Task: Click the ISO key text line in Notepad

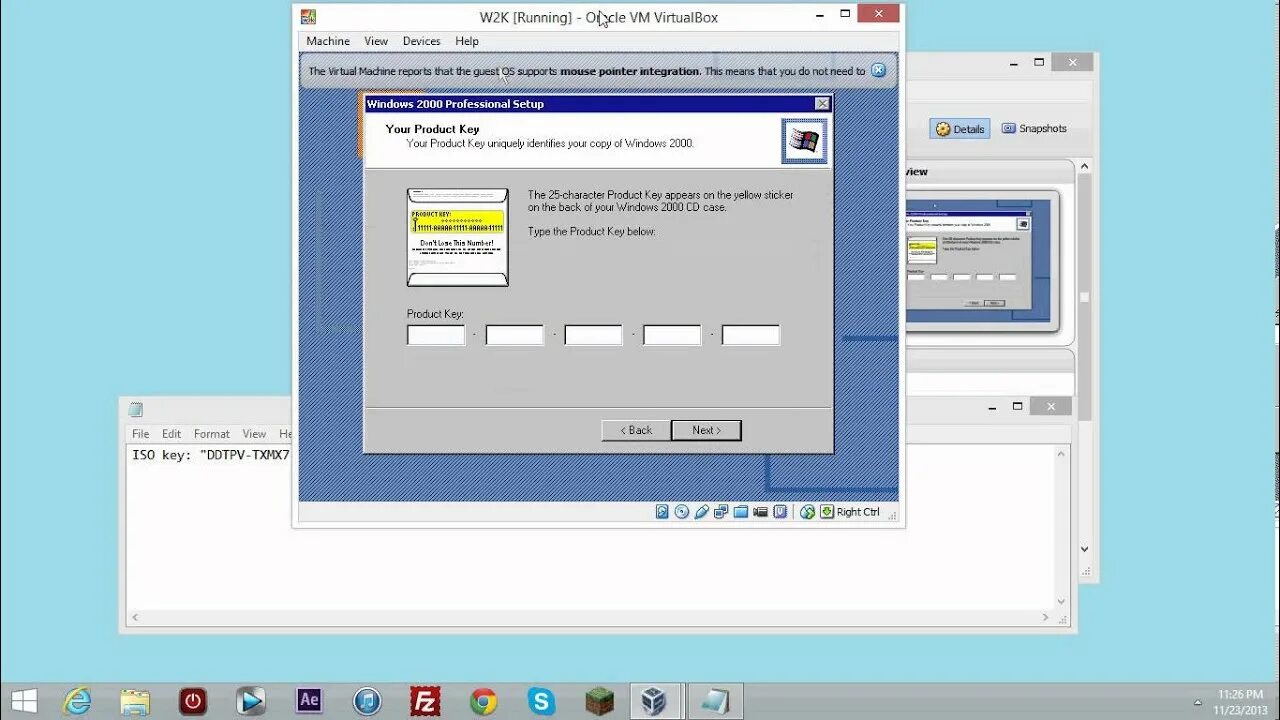Action: tap(211, 455)
